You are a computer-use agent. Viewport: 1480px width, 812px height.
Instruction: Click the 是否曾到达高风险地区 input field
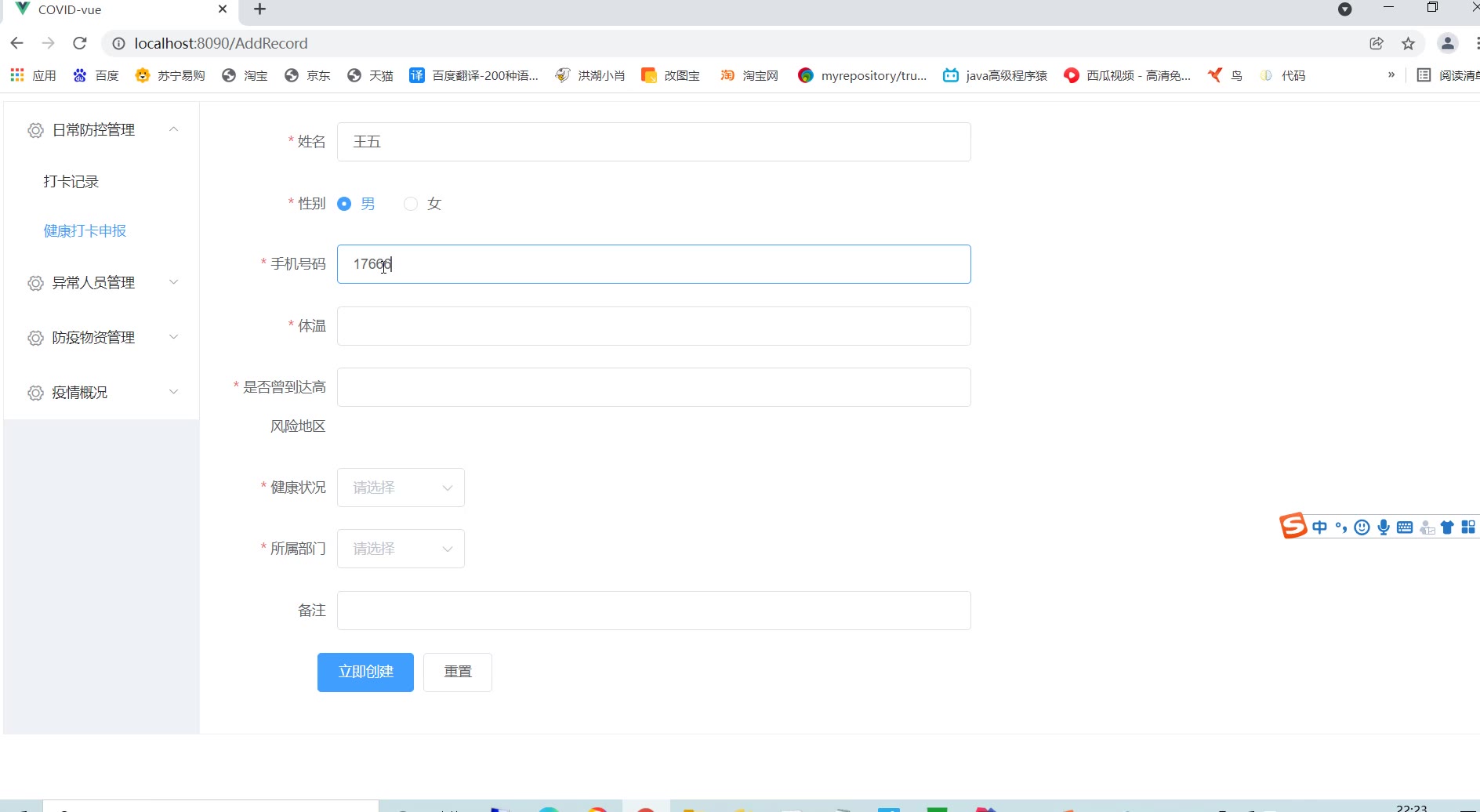pyautogui.click(x=654, y=387)
